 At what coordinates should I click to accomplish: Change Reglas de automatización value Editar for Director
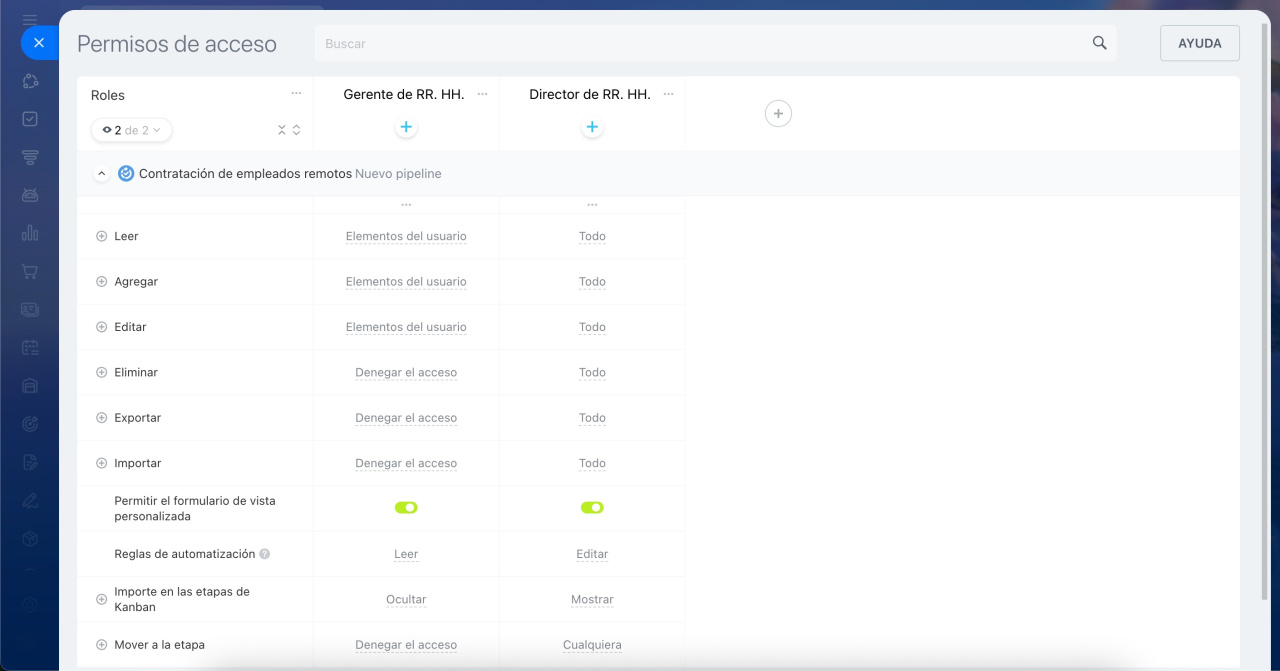coord(592,554)
